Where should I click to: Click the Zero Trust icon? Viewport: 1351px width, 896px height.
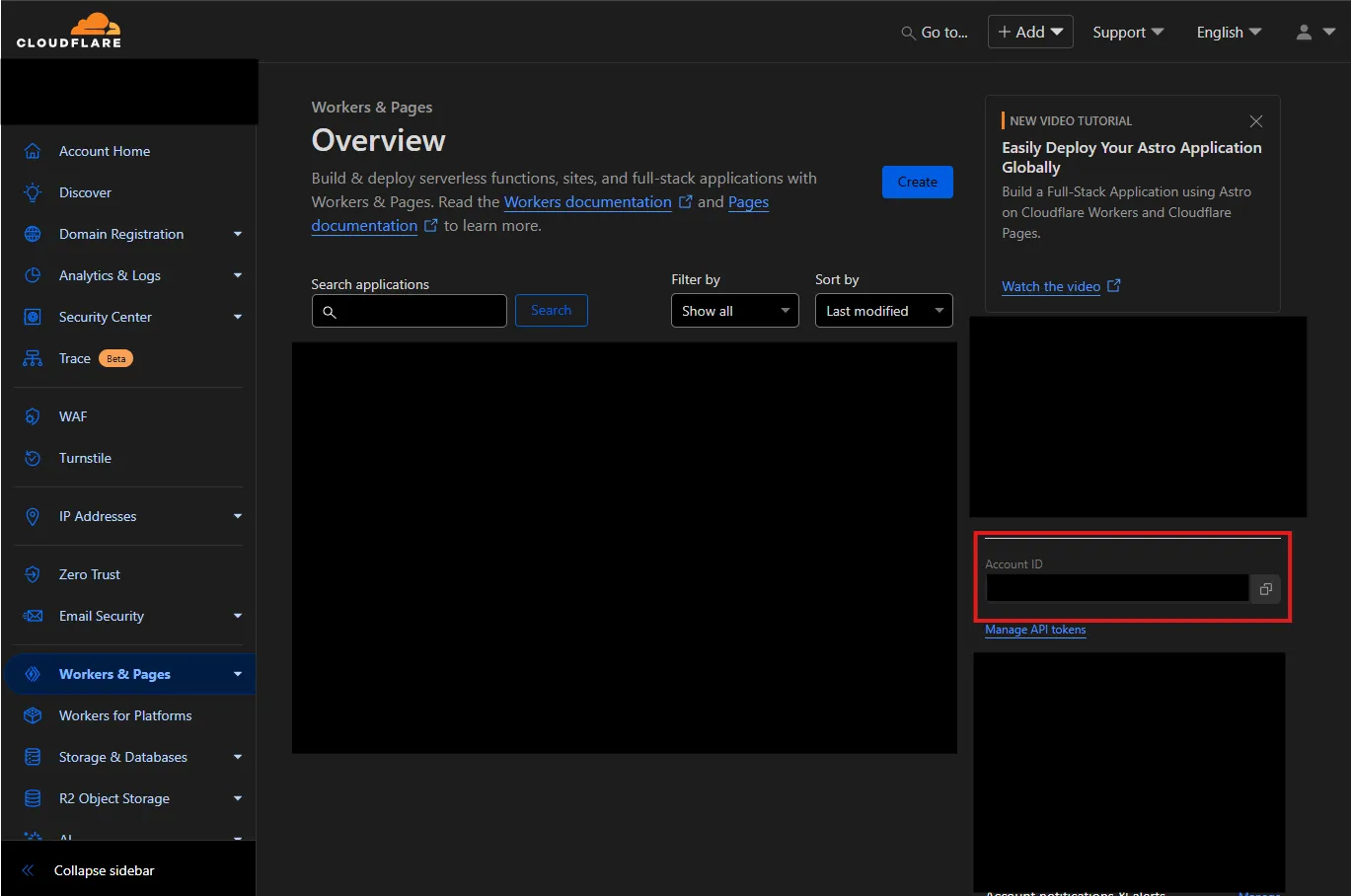[x=33, y=574]
